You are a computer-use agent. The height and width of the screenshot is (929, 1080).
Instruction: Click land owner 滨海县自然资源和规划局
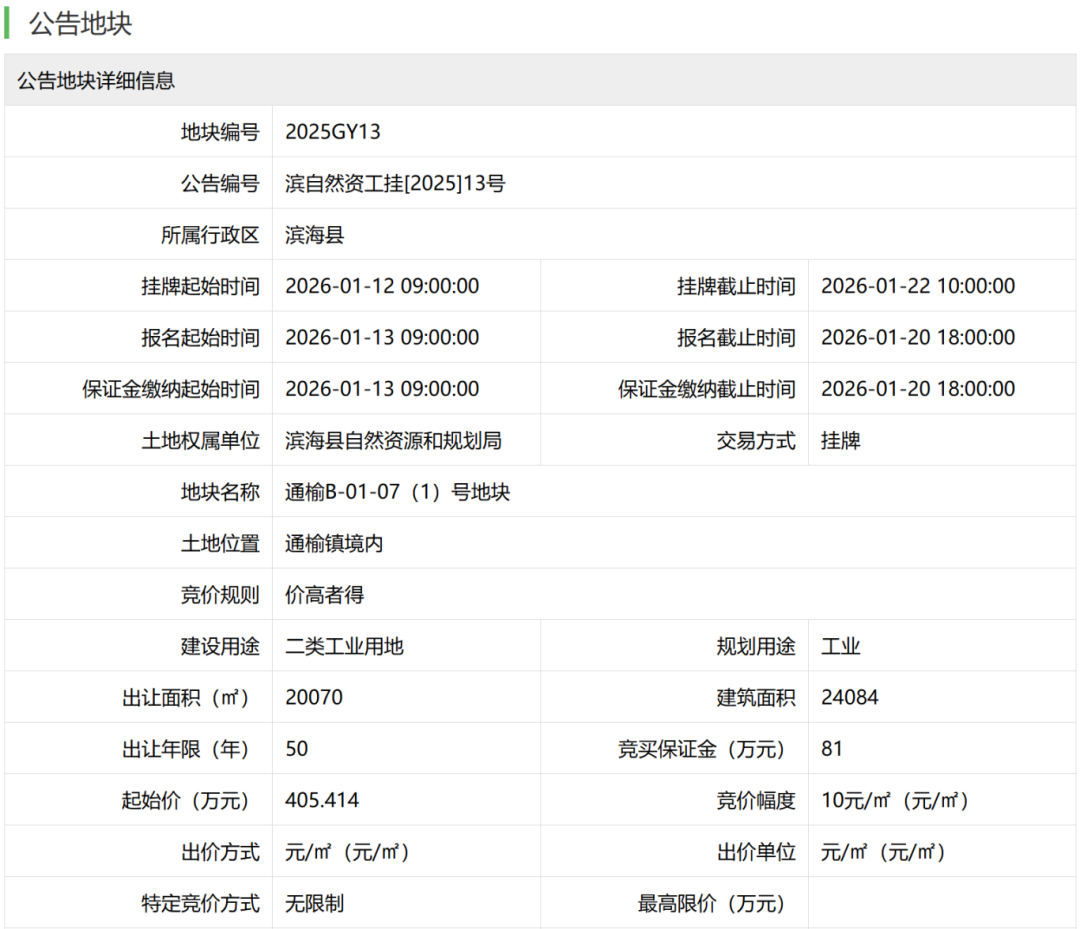click(x=393, y=441)
